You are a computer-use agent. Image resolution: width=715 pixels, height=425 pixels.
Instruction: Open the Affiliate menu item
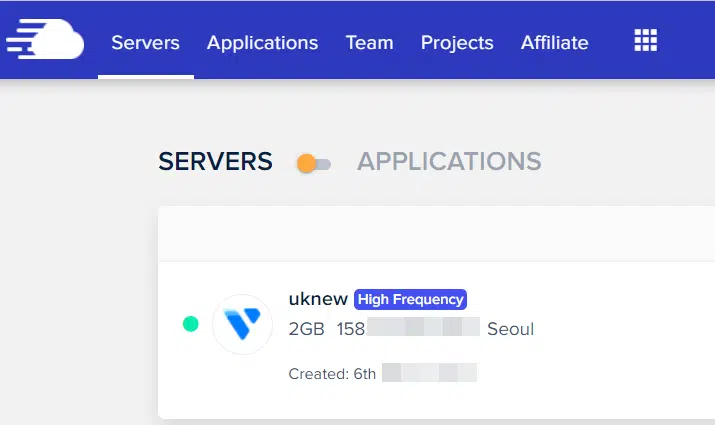554,42
